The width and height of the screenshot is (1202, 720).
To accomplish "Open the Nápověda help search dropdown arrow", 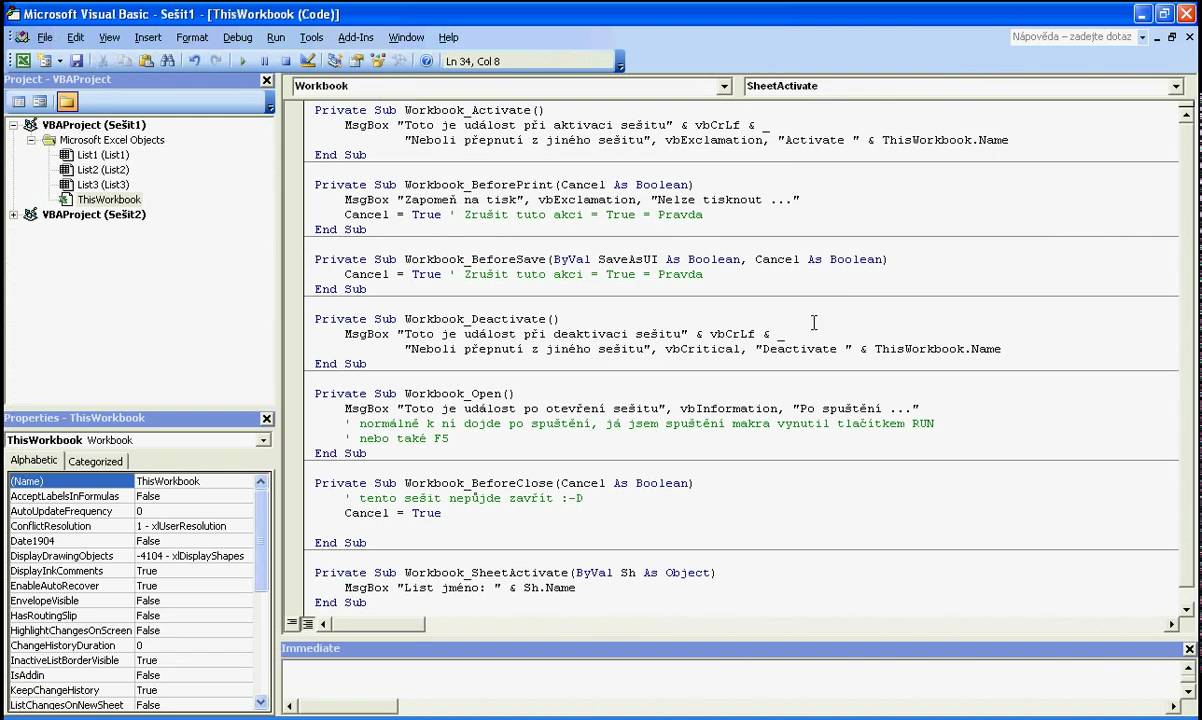I will [1142, 37].
